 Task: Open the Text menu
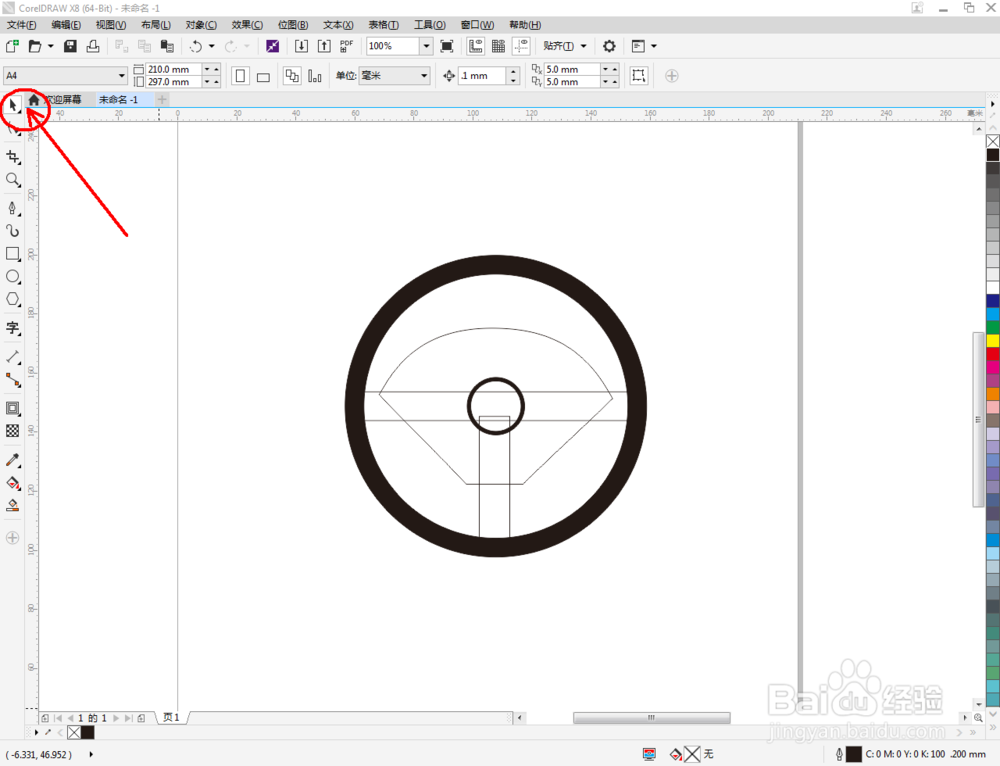(338, 25)
